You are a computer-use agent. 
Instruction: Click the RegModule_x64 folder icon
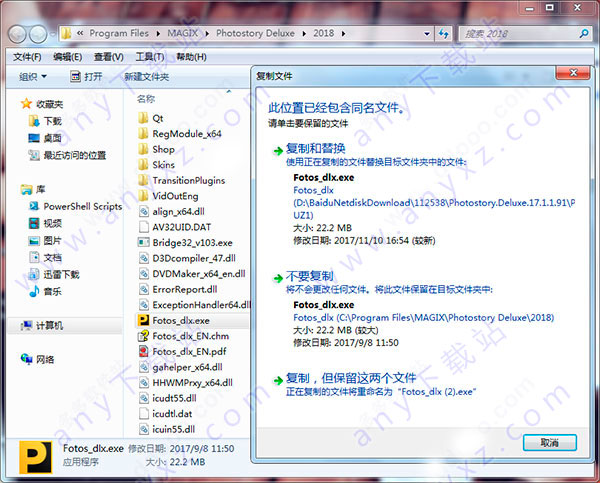[x=143, y=134]
